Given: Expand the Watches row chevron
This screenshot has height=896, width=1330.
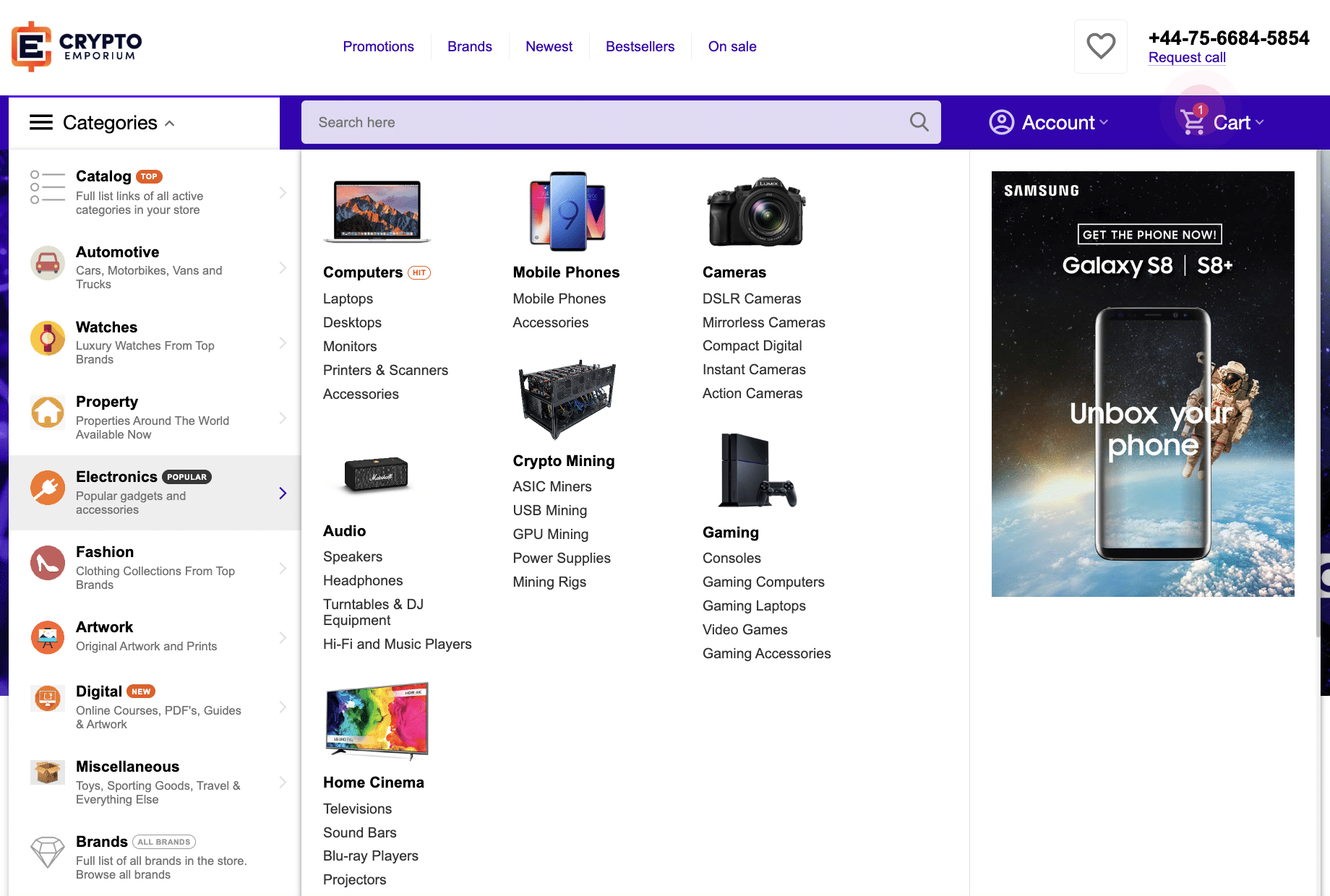Looking at the screenshot, I should (283, 343).
